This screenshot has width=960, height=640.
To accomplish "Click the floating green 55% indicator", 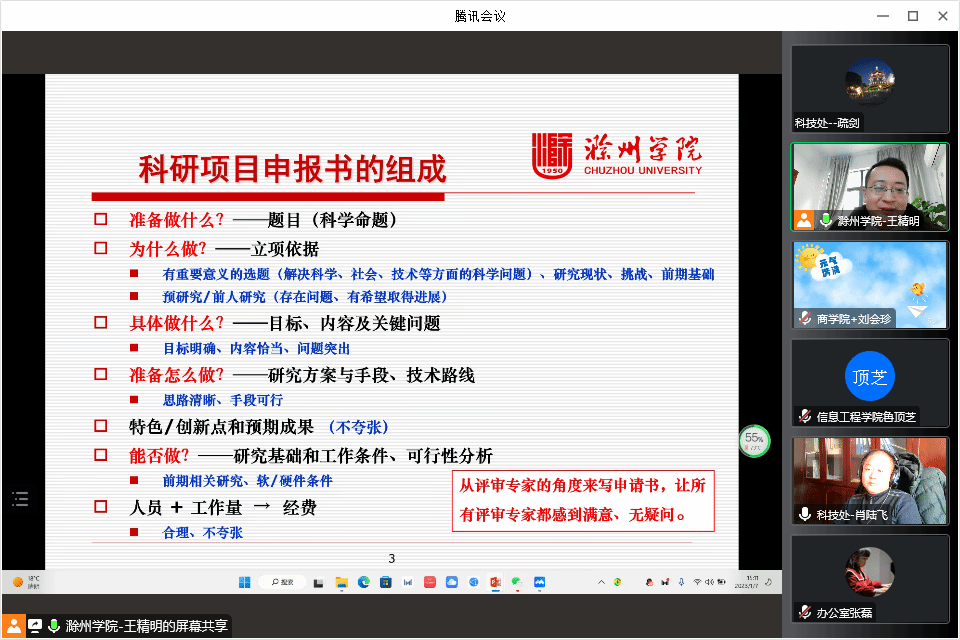I will [x=754, y=439].
